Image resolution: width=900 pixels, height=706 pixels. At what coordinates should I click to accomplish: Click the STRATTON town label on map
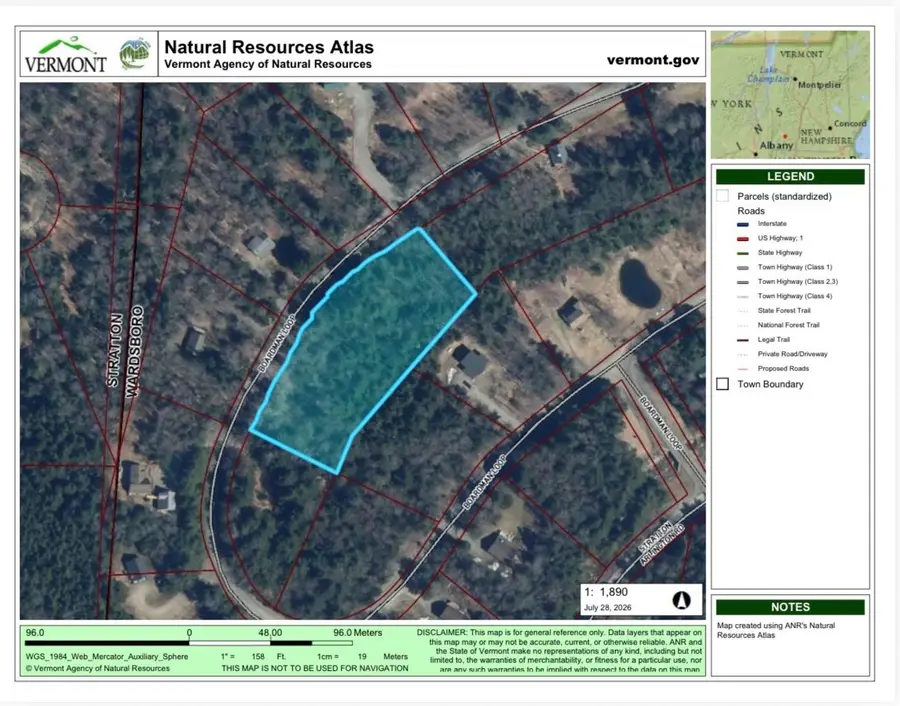tap(115, 350)
